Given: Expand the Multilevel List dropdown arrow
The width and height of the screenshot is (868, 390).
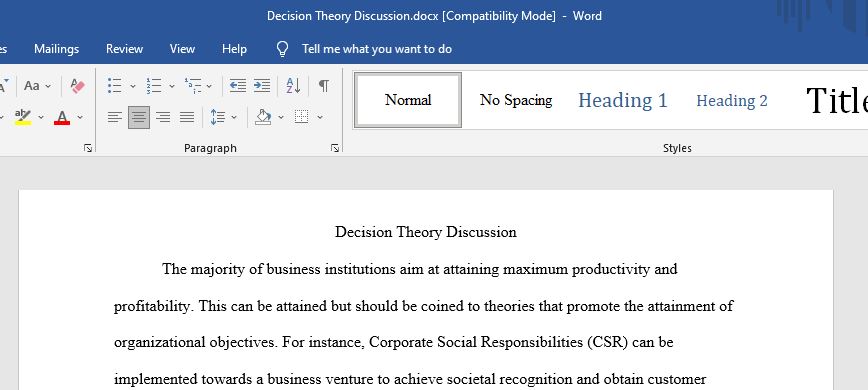Looking at the screenshot, I should (209, 86).
